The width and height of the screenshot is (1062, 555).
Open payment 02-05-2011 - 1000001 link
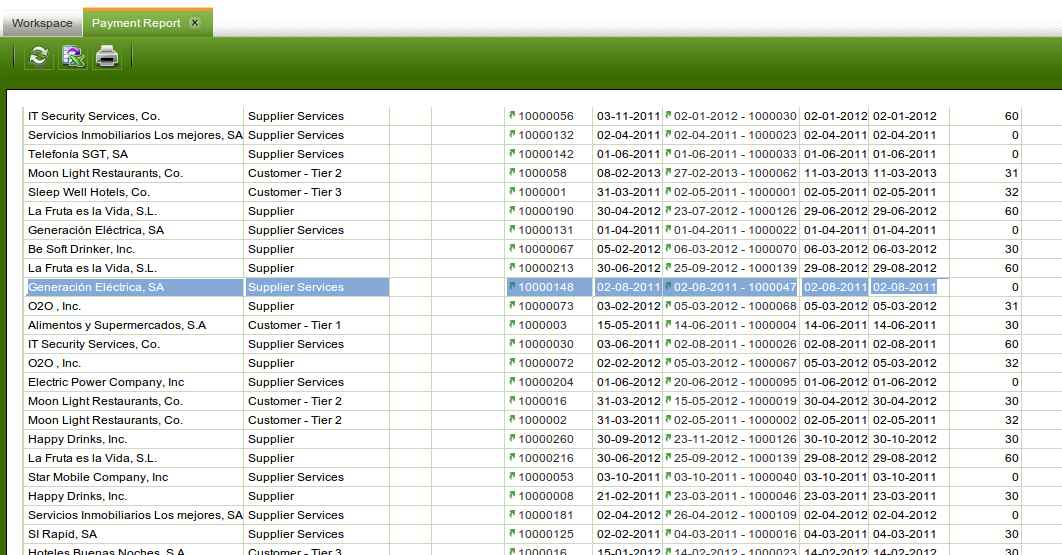(x=735, y=192)
